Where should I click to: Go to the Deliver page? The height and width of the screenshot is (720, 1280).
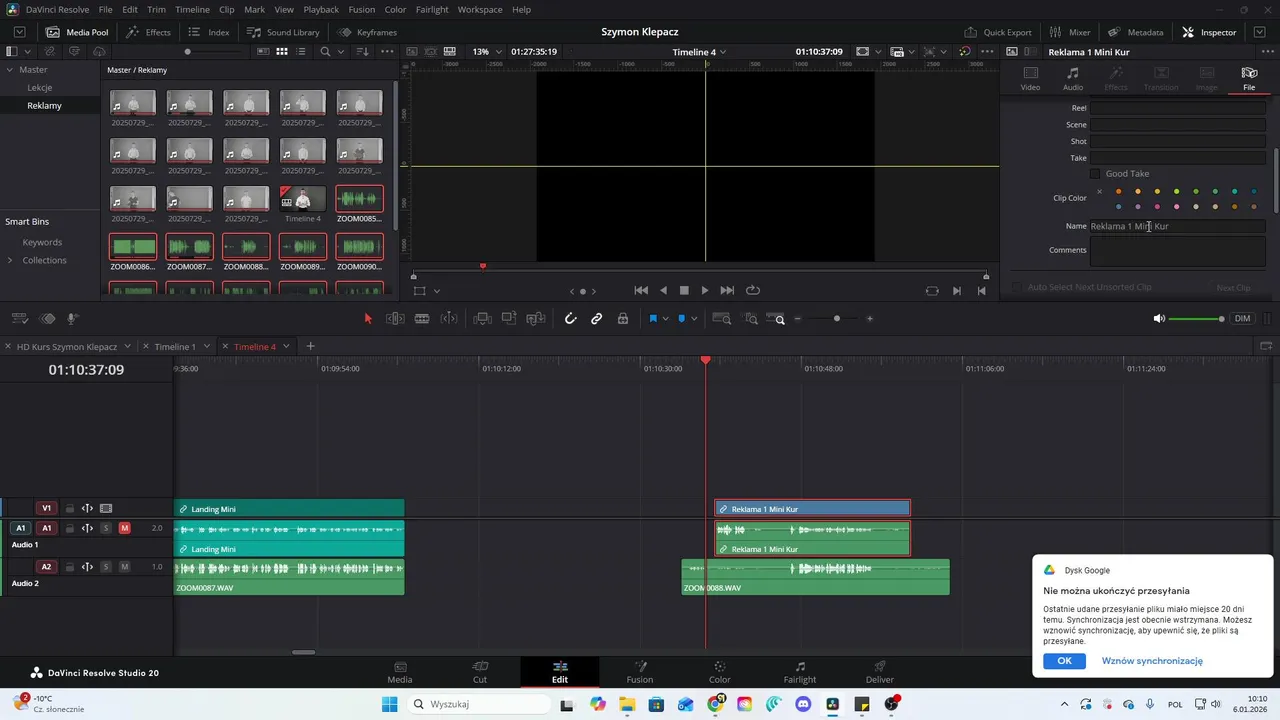880,672
